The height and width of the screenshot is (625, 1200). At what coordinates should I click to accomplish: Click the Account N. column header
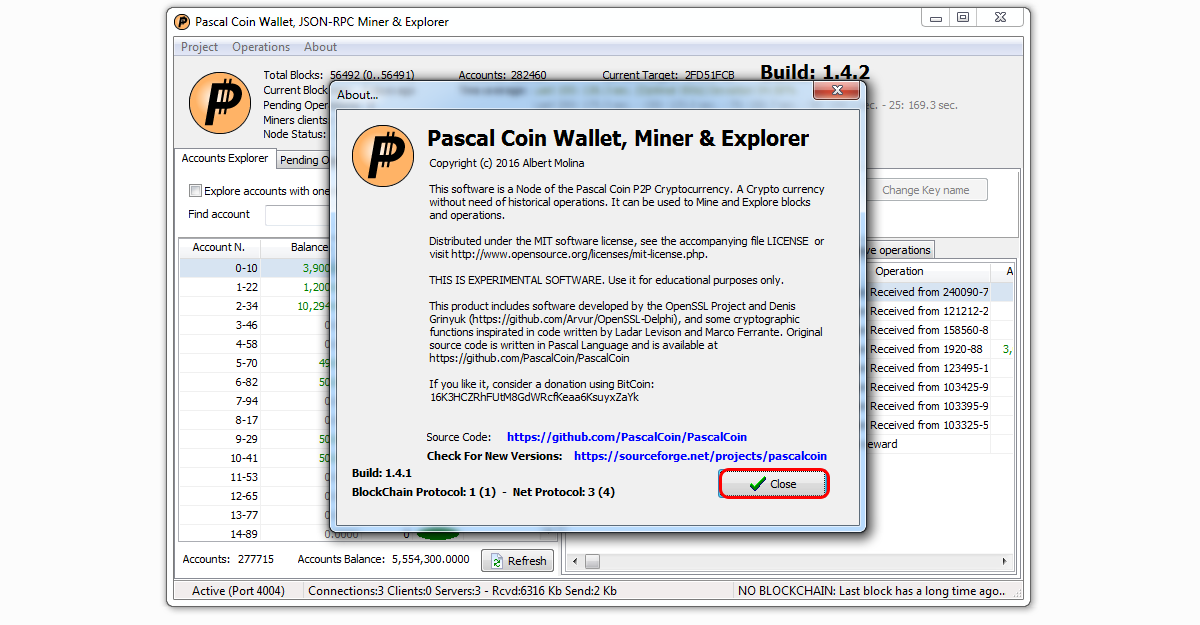[219, 247]
